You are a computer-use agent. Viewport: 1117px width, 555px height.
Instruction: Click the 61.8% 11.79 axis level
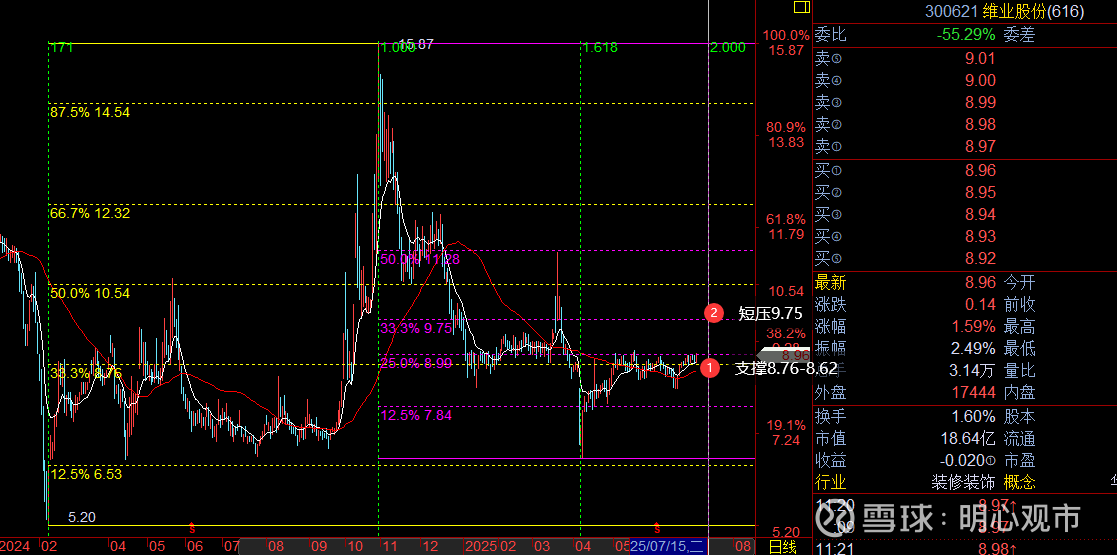[785, 227]
